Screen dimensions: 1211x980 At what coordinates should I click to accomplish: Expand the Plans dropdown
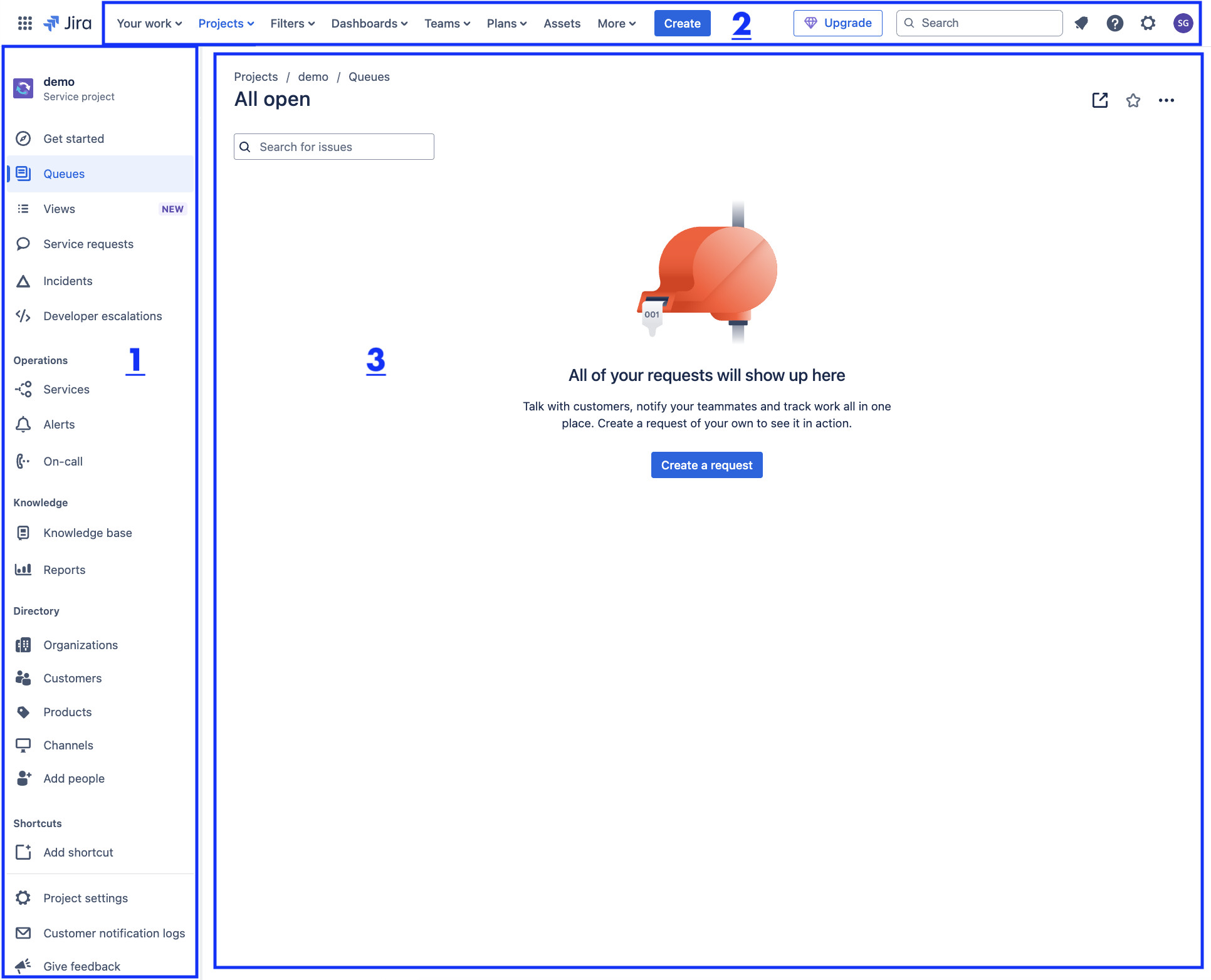pyautogui.click(x=506, y=23)
